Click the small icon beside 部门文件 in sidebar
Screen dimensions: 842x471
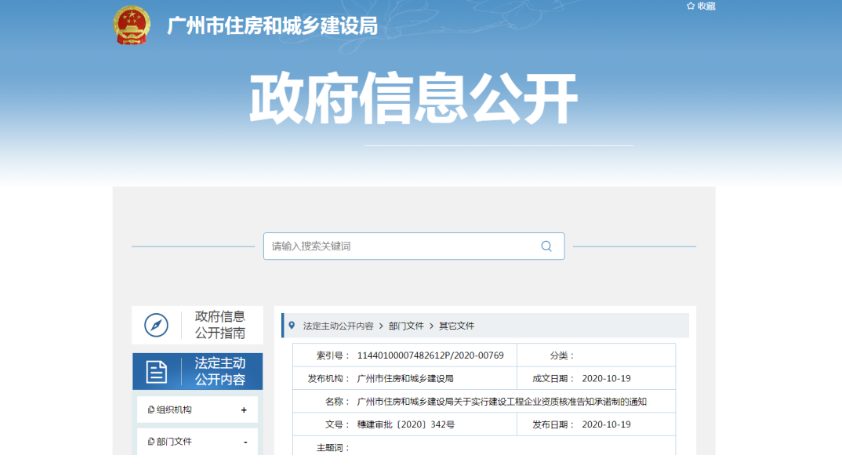[150, 441]
